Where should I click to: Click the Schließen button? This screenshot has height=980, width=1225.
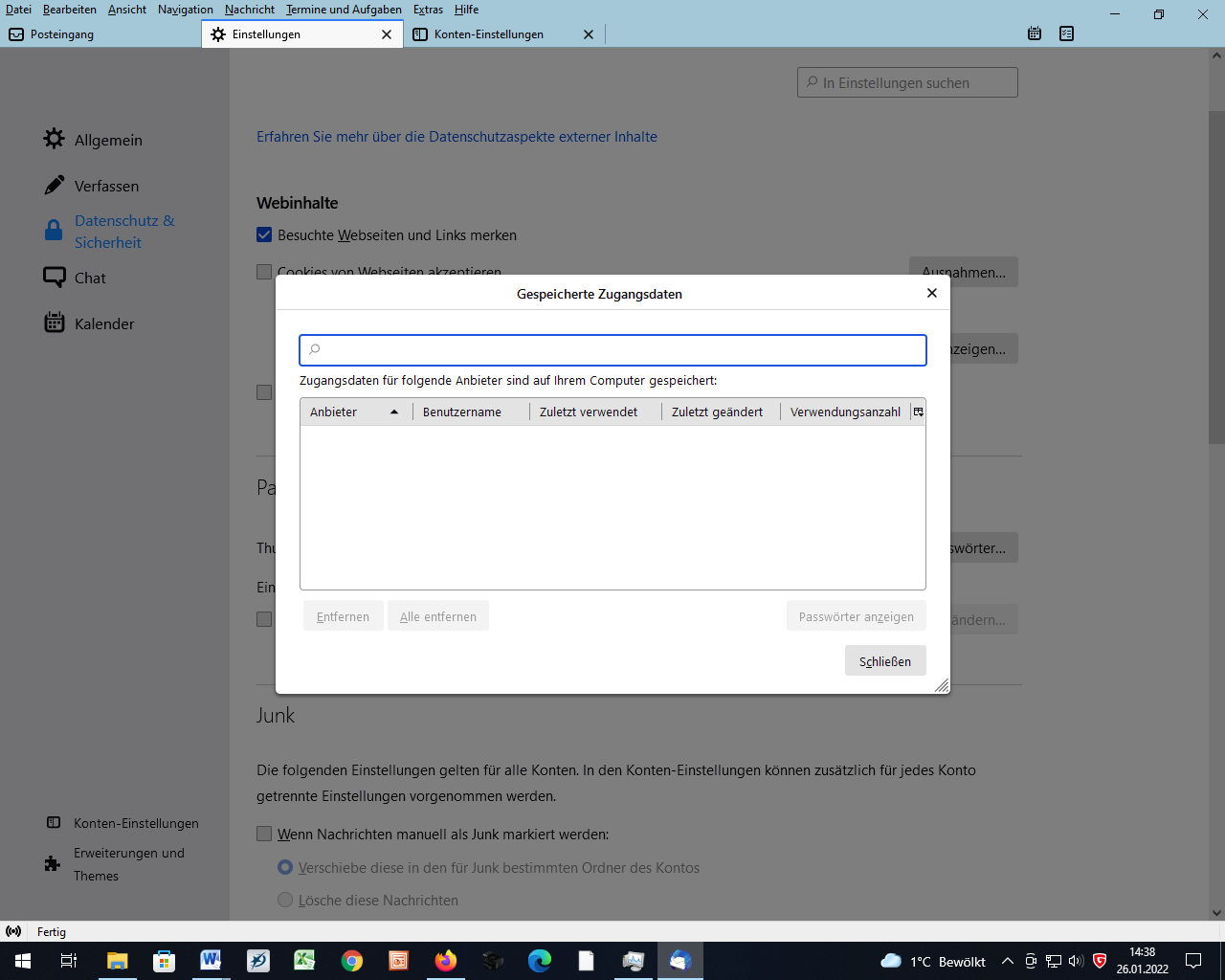[x=885, y=660]
